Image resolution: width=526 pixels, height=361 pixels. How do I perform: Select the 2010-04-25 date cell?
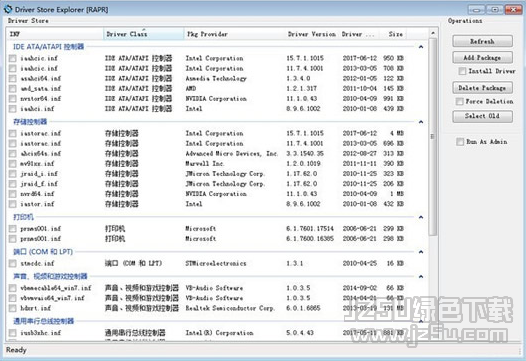coord(360,263)
